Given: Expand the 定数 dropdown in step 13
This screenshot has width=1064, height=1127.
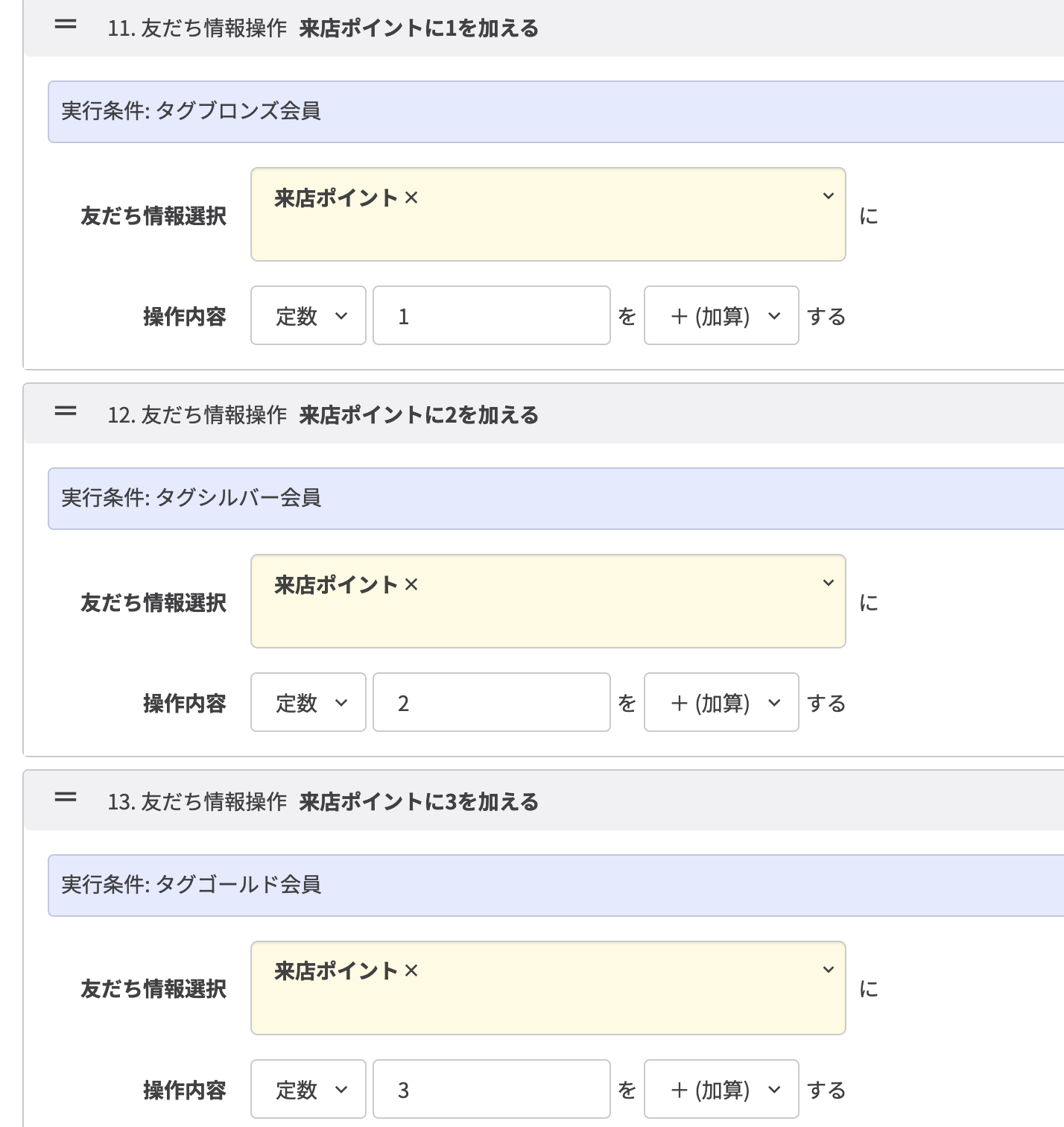Looking at the screenshot, I should pyautogui.click(x=308, y=1088).
